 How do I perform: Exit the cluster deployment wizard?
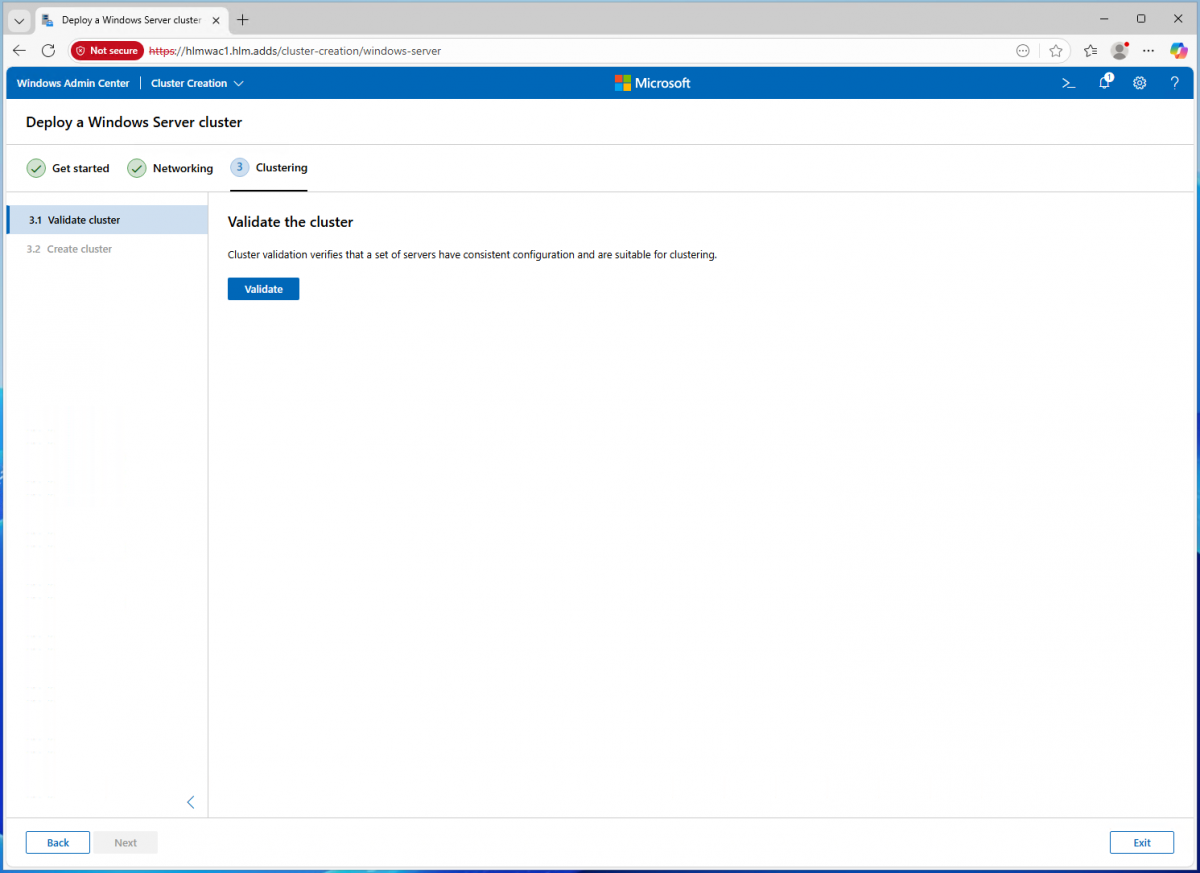(1141, 842)
